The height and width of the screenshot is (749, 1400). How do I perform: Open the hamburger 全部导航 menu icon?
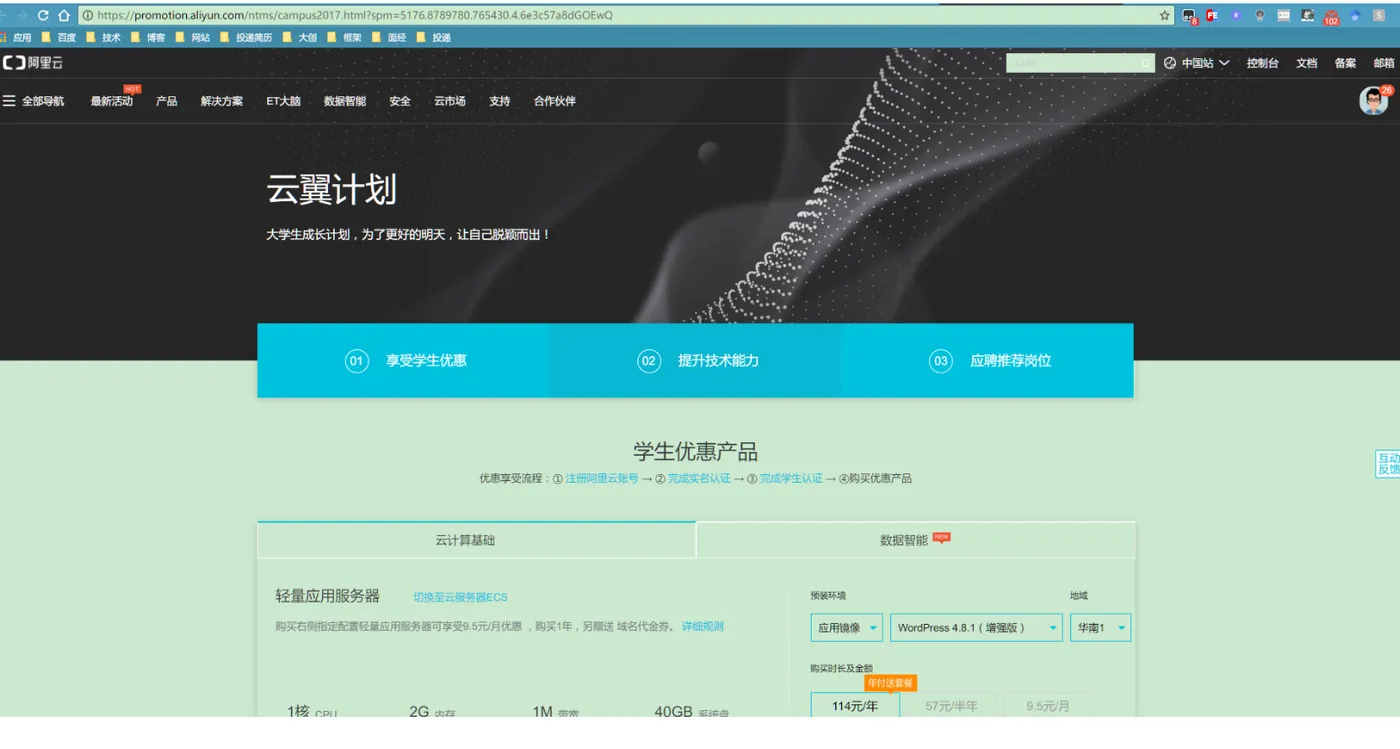point(9,101)
